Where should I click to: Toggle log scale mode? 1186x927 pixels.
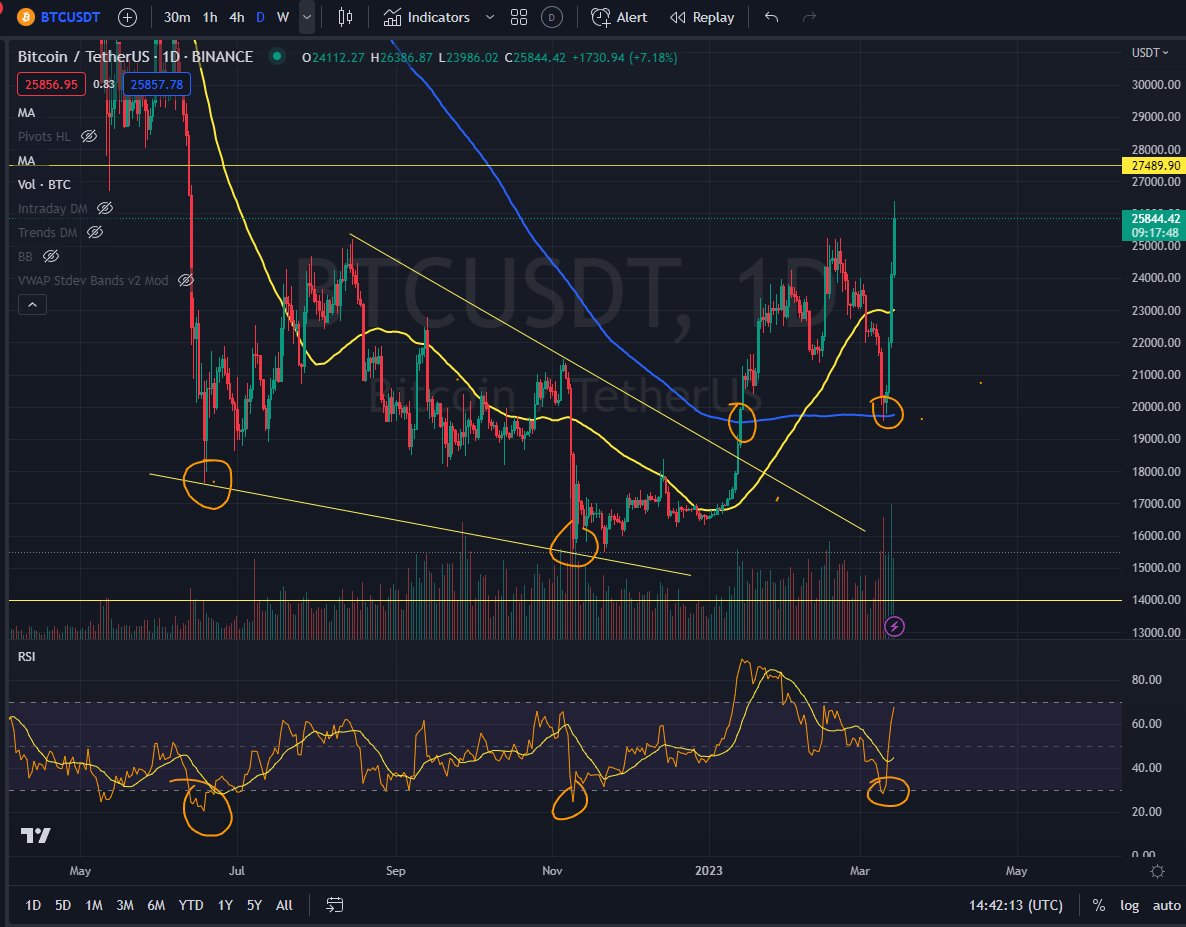coord(1129,905)
